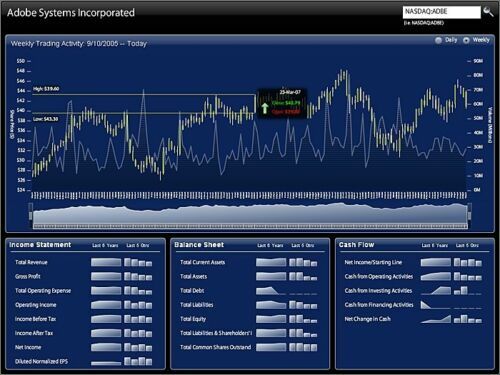Click the green up arrow in the tooltip
The width and height of the screenshot is (500, 375).
(265, 108)
